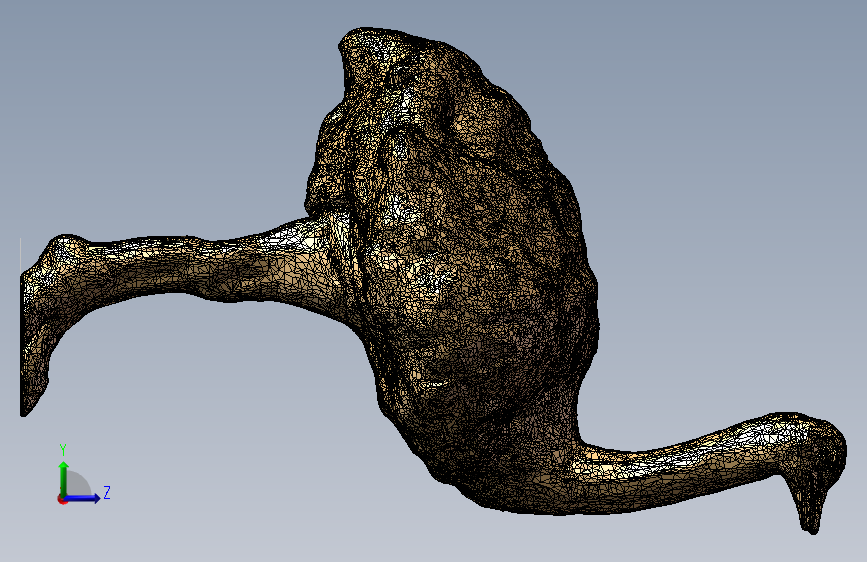Click the Y label of the orientation triad

pyautogui.click(x=63, y=449)
